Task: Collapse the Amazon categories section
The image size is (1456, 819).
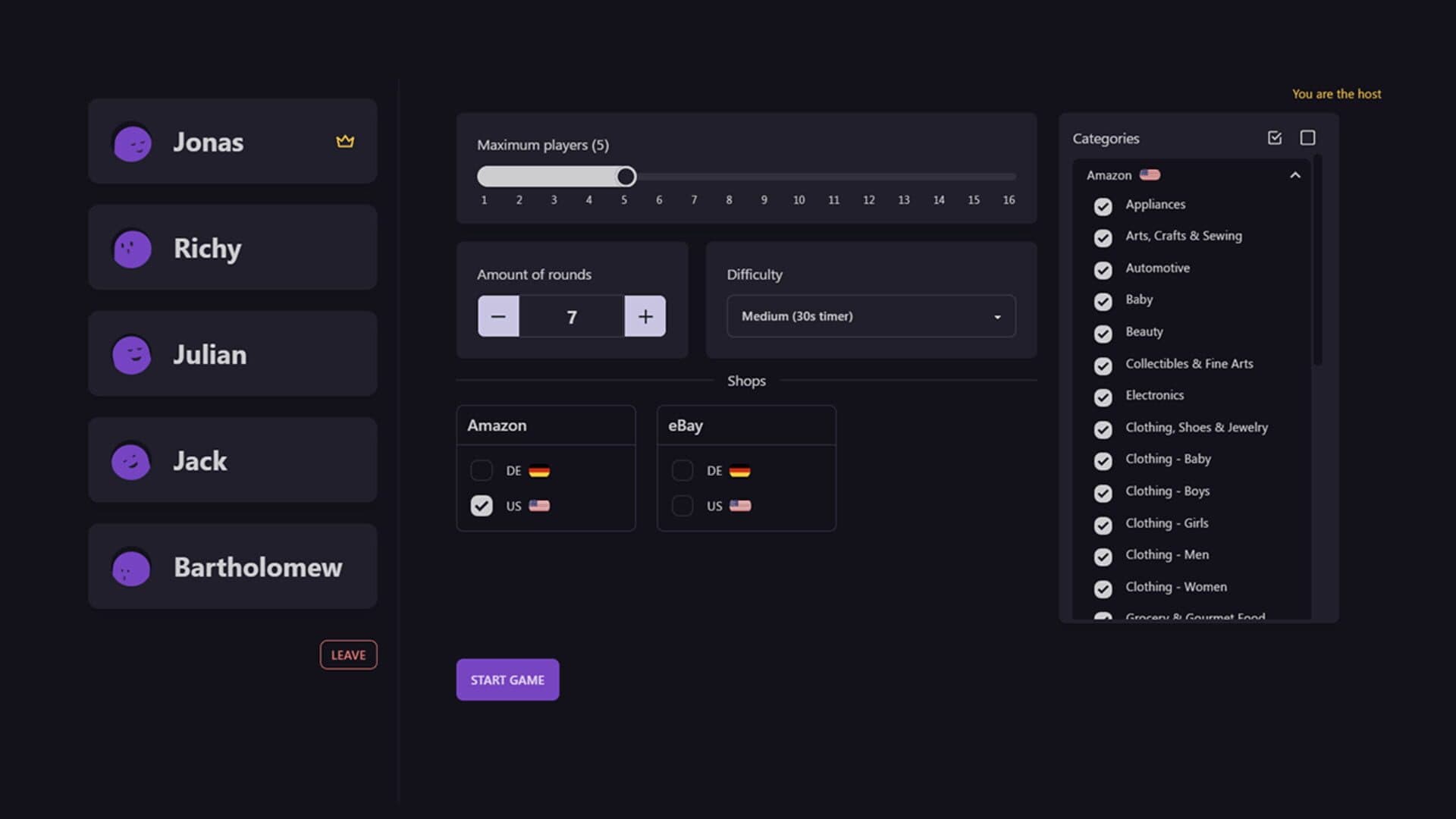Action: coord(1295,175)
